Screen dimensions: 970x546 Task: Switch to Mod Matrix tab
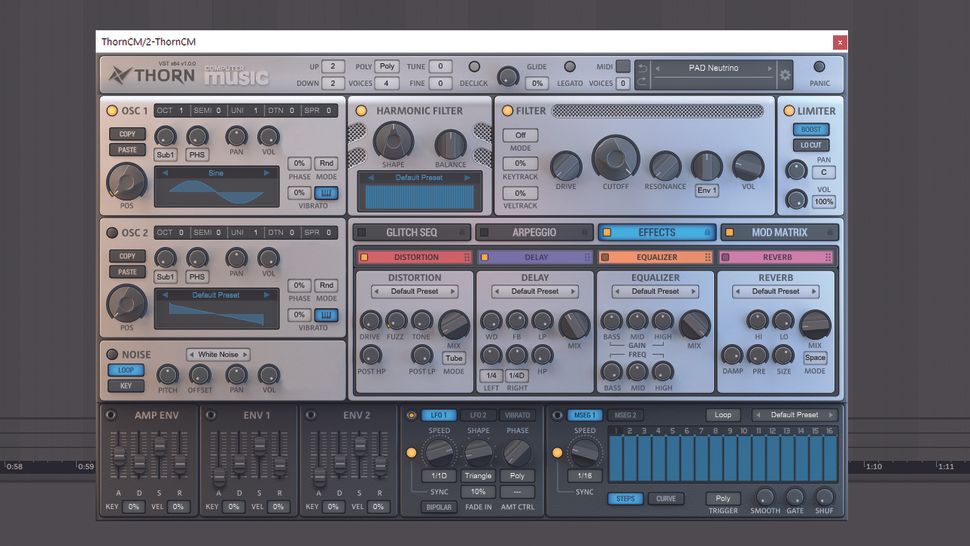click(779, 232)
